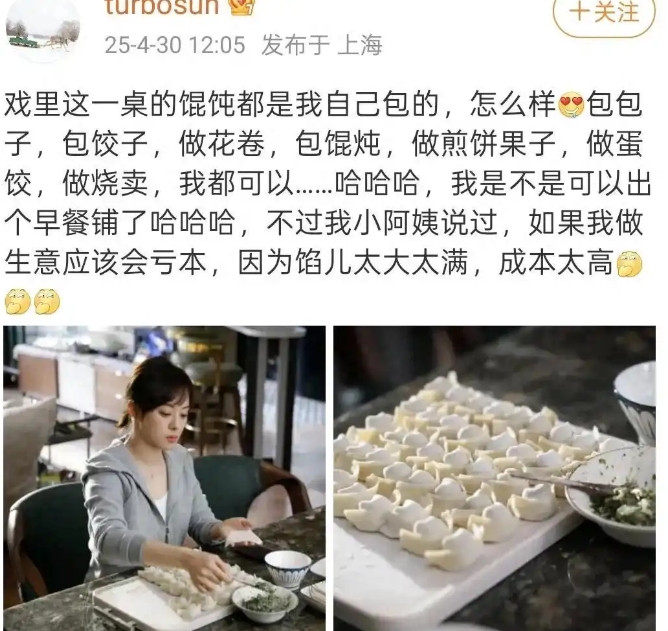Click the first thinking emoji on last line
The height and width of the screenshot is (631, 668).
click(x=18, y=302)
